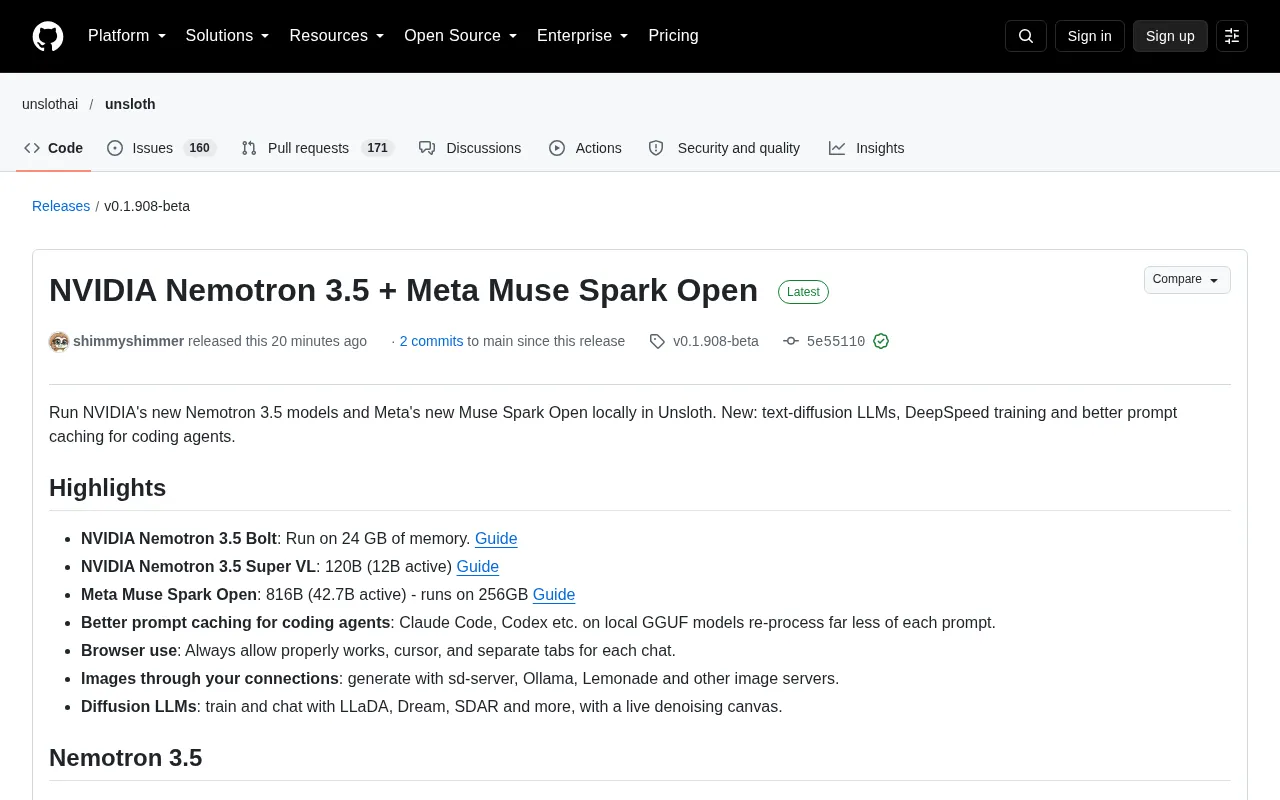Switch to the Pull requests tab
The height and width of the screenshot is (800, 1280).
pos(318,148)
